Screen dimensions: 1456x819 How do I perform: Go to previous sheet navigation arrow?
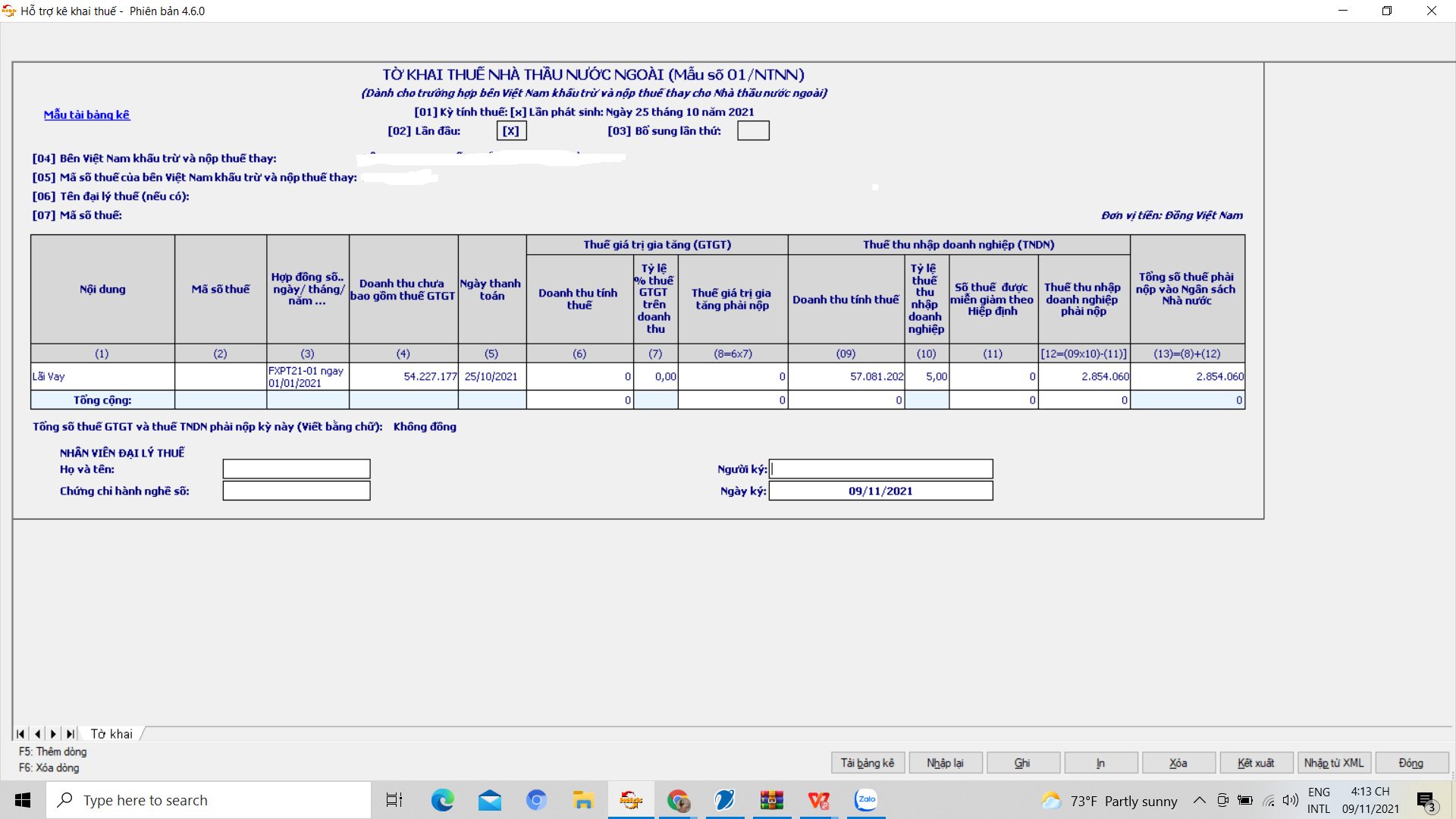pos(37,733)
